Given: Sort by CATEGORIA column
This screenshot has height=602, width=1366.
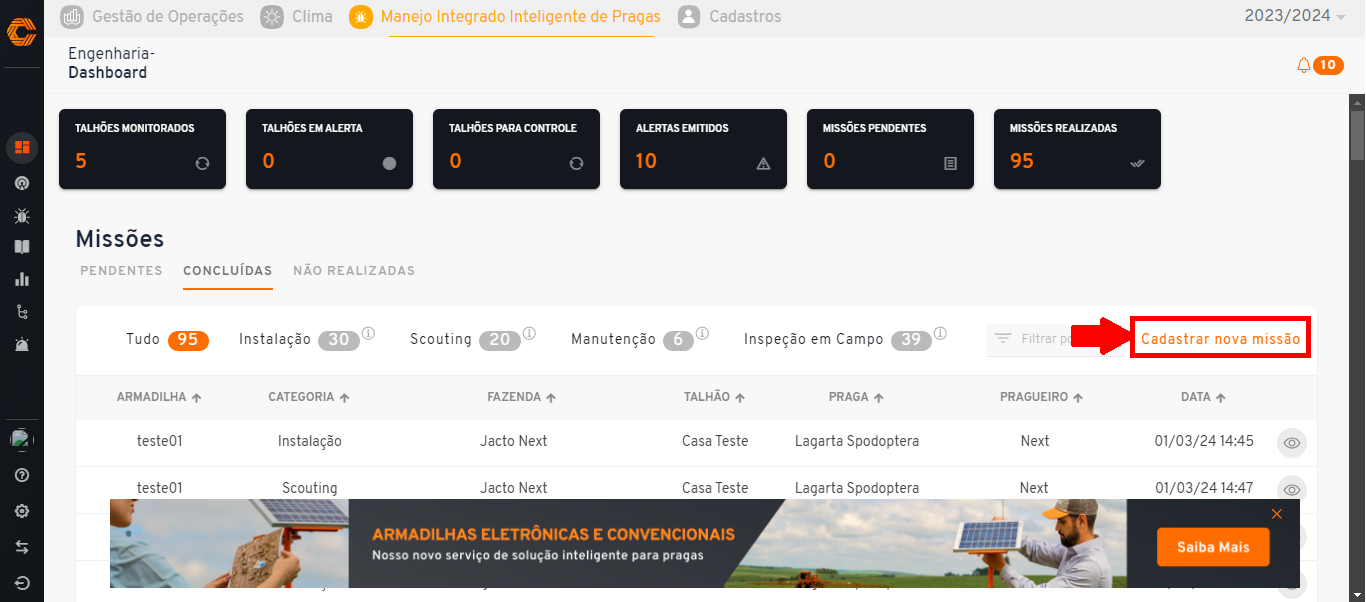Looking at the screenshot, I should tap(309, 397).
